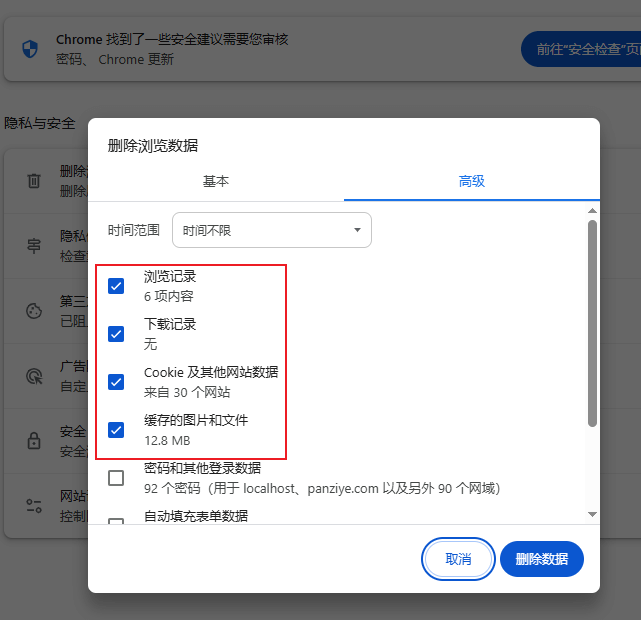Image resolution: width=641 pixels, height=620 pixels.
Task: Click the trash can icon in settings list
Action: tap(34, 181)
